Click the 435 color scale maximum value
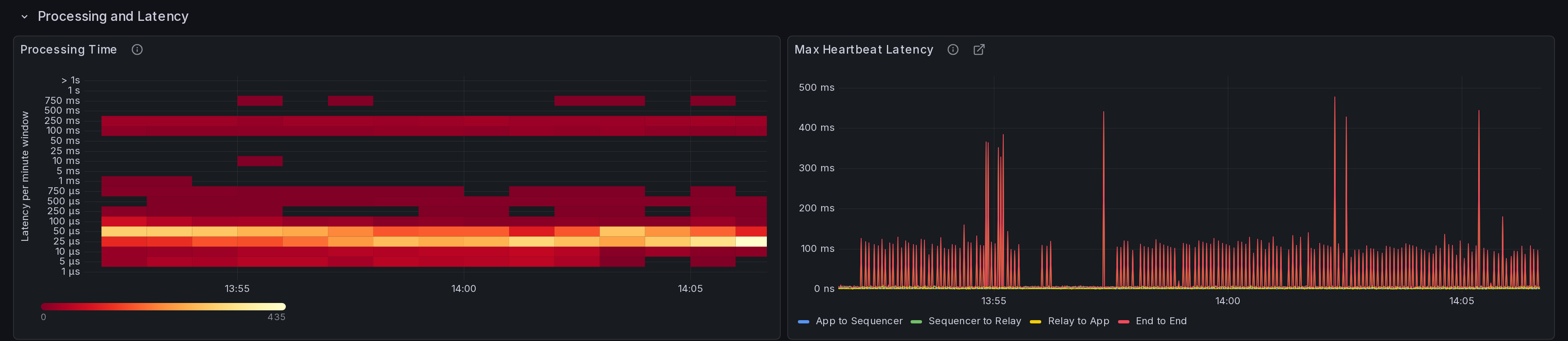Viewport: 1568px width, 341px height. point(276,317)
